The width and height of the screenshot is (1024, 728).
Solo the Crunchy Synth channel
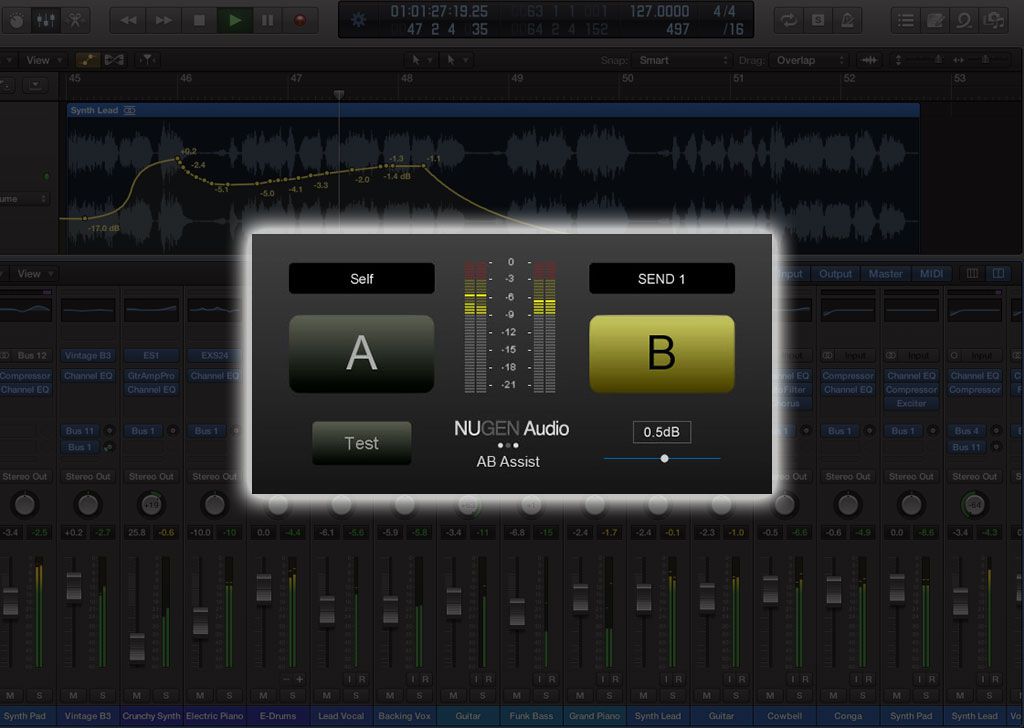[x=166, y=696]
